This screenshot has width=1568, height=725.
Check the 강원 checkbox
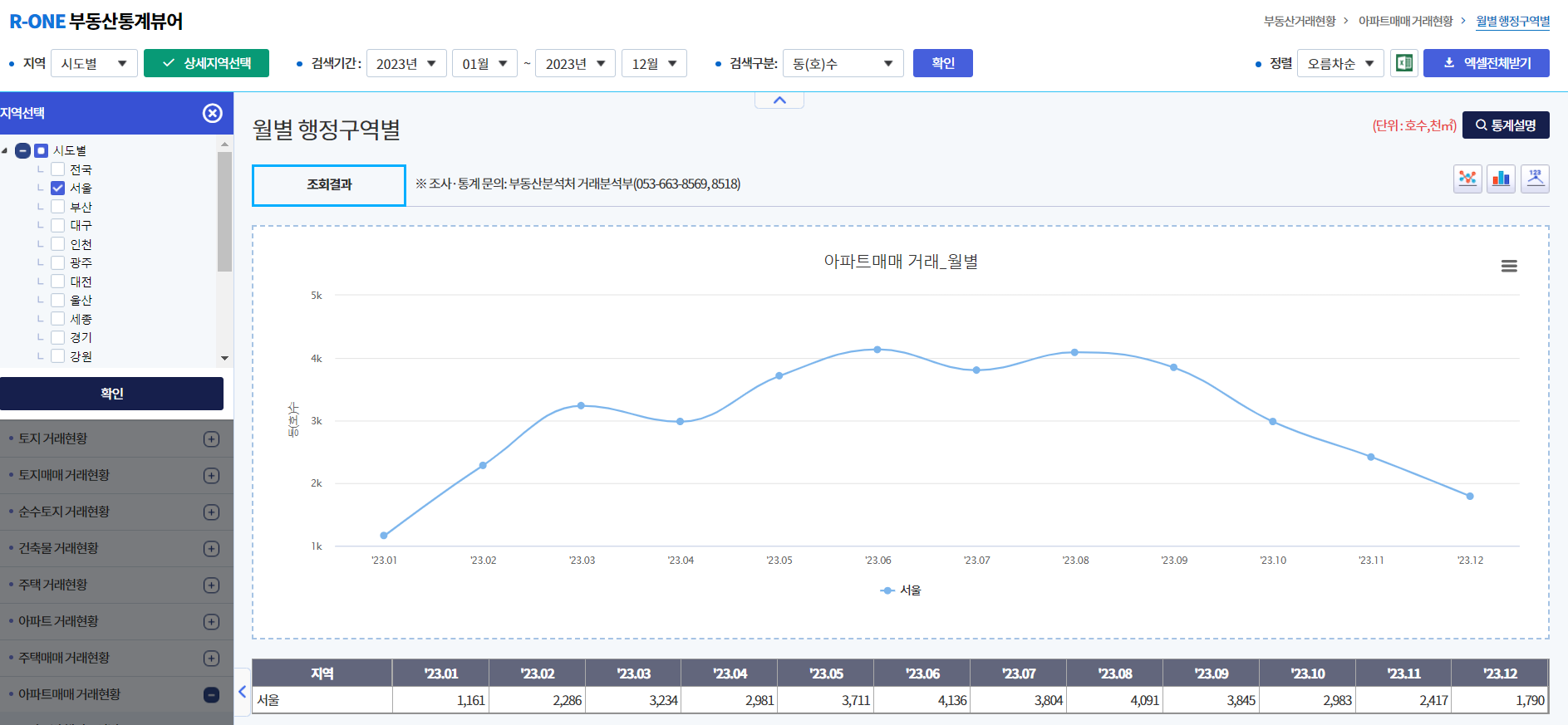pyautogui.click(x=58, y=356)
